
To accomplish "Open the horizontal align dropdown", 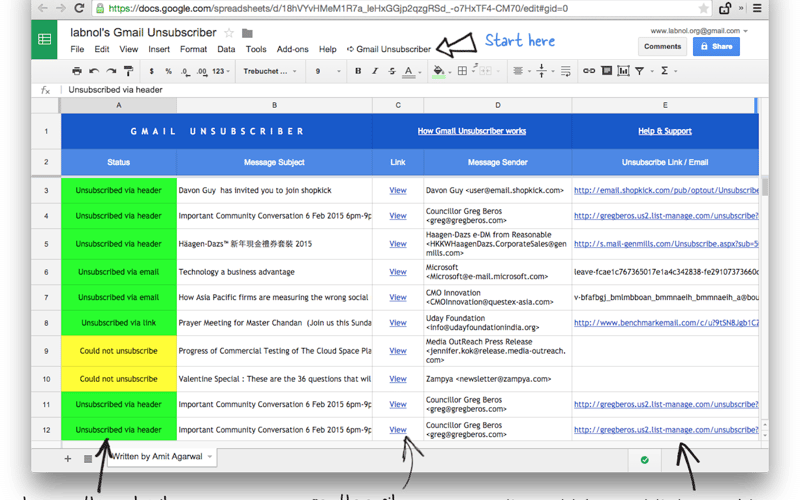I will pos(521,71).
